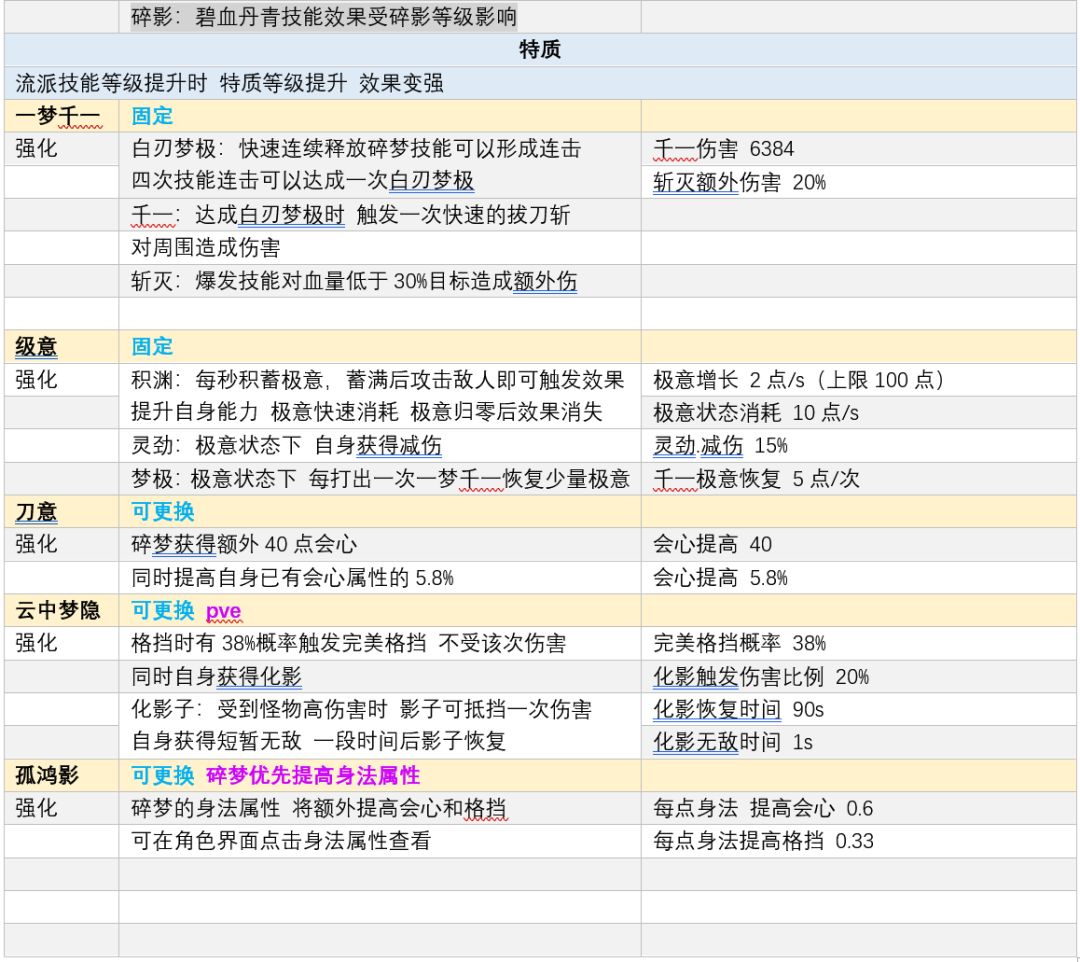Click the '强化' cell under 孤鸿影
1080x962 pixels.
61,808
